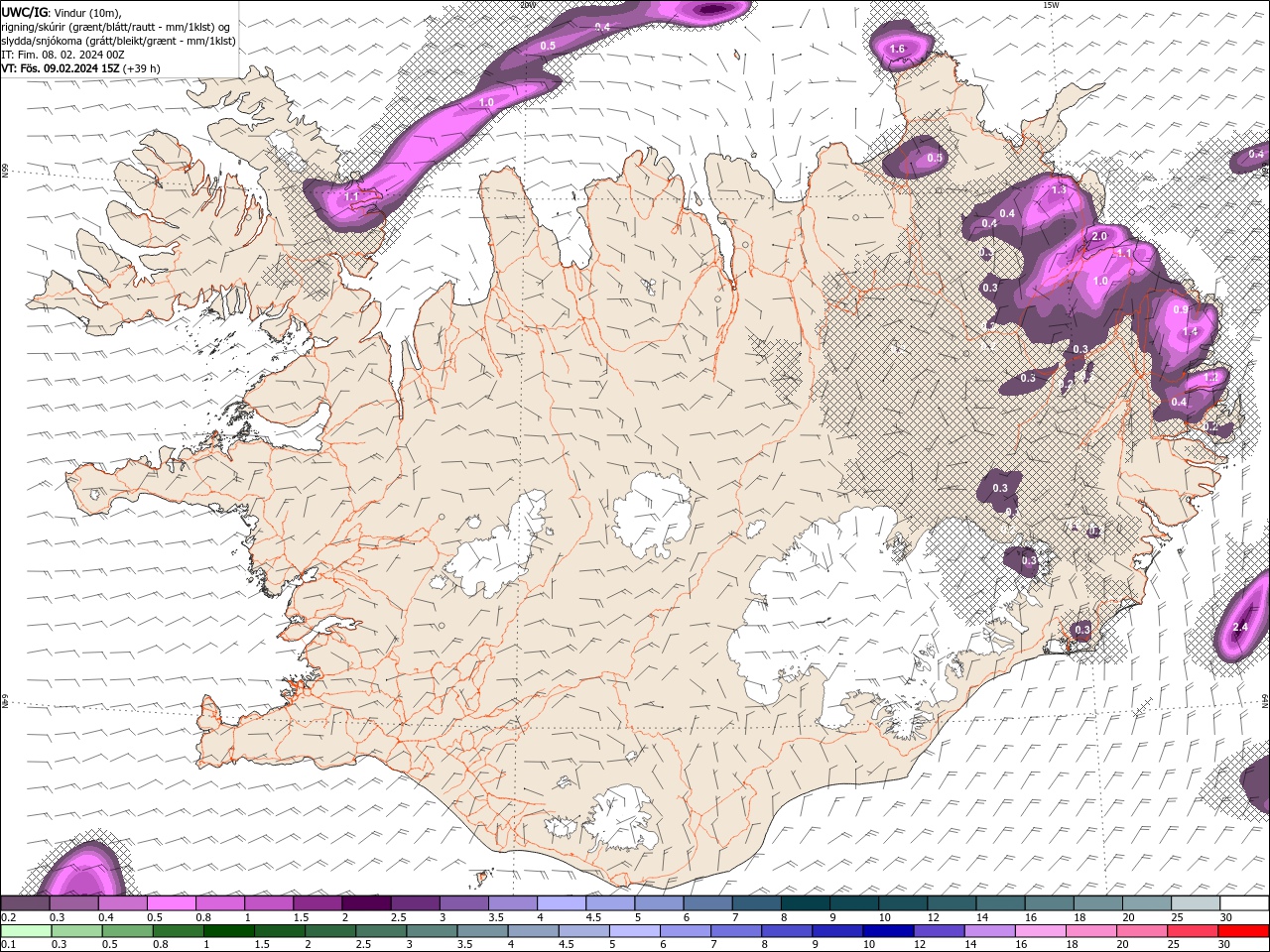The height and width of the screenshot is (952, 1270).
Task: Select the snow legend swatch between 20 and 25
Action: (x=1148, y=903)
